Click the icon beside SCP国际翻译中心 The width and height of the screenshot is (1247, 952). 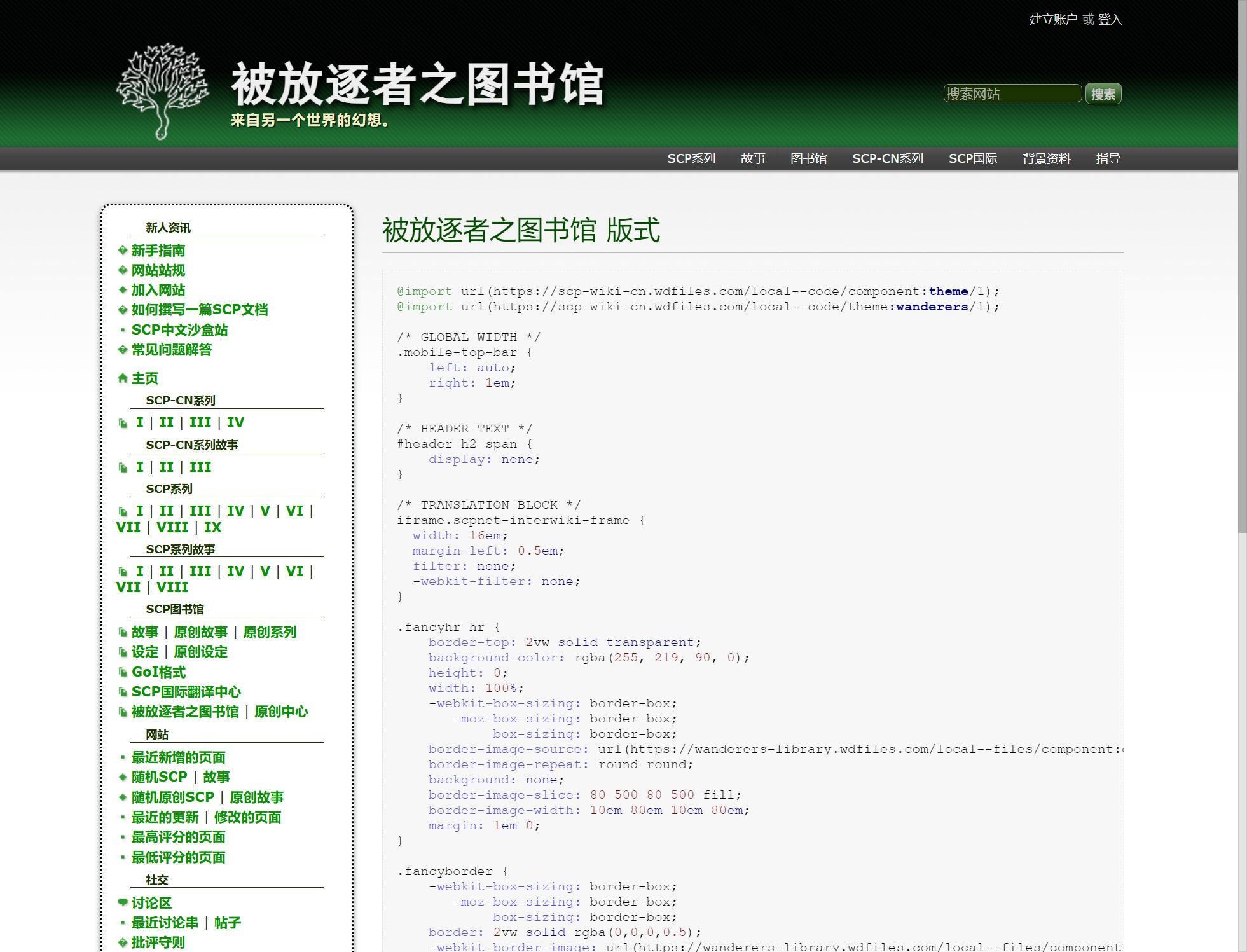[x=123, y=692]
